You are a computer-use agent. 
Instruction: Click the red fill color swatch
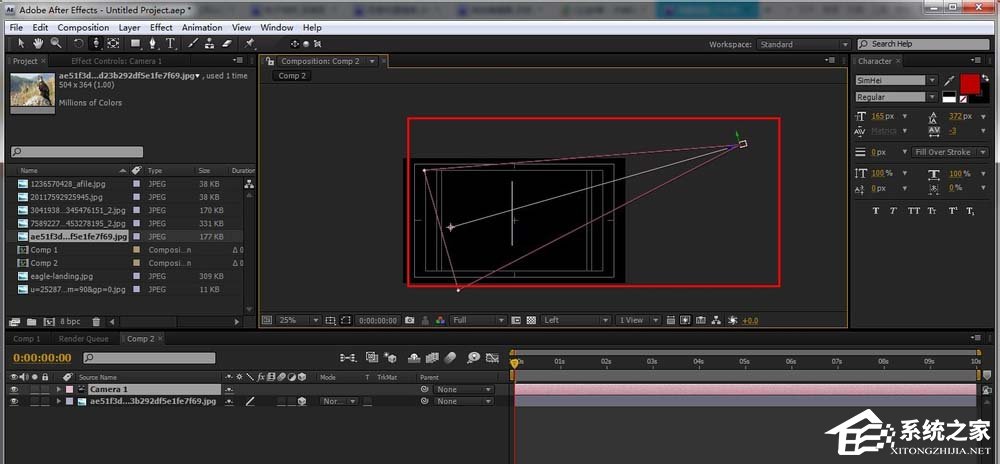click(972, 83)
